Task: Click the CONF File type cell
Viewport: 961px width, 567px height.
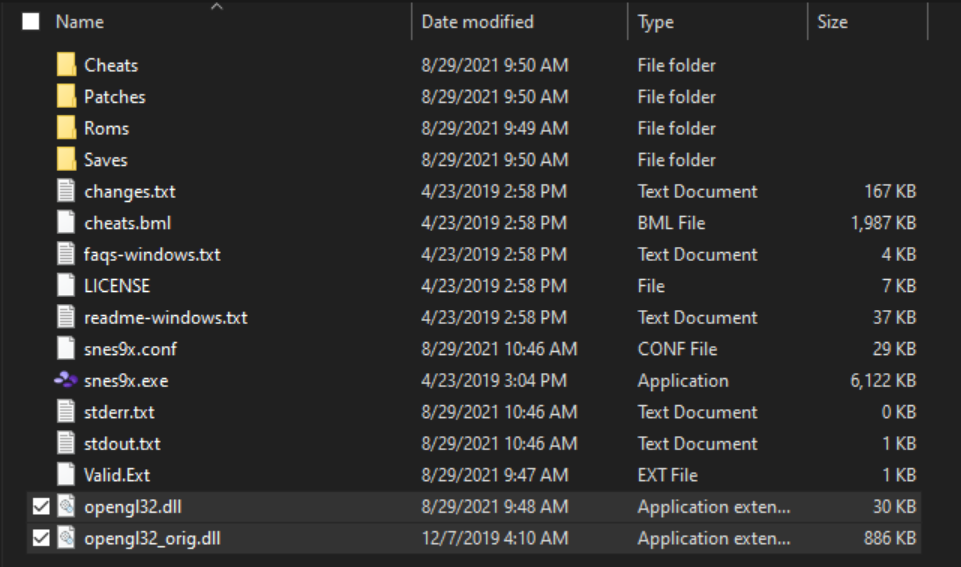Action: tap(677, 349)
